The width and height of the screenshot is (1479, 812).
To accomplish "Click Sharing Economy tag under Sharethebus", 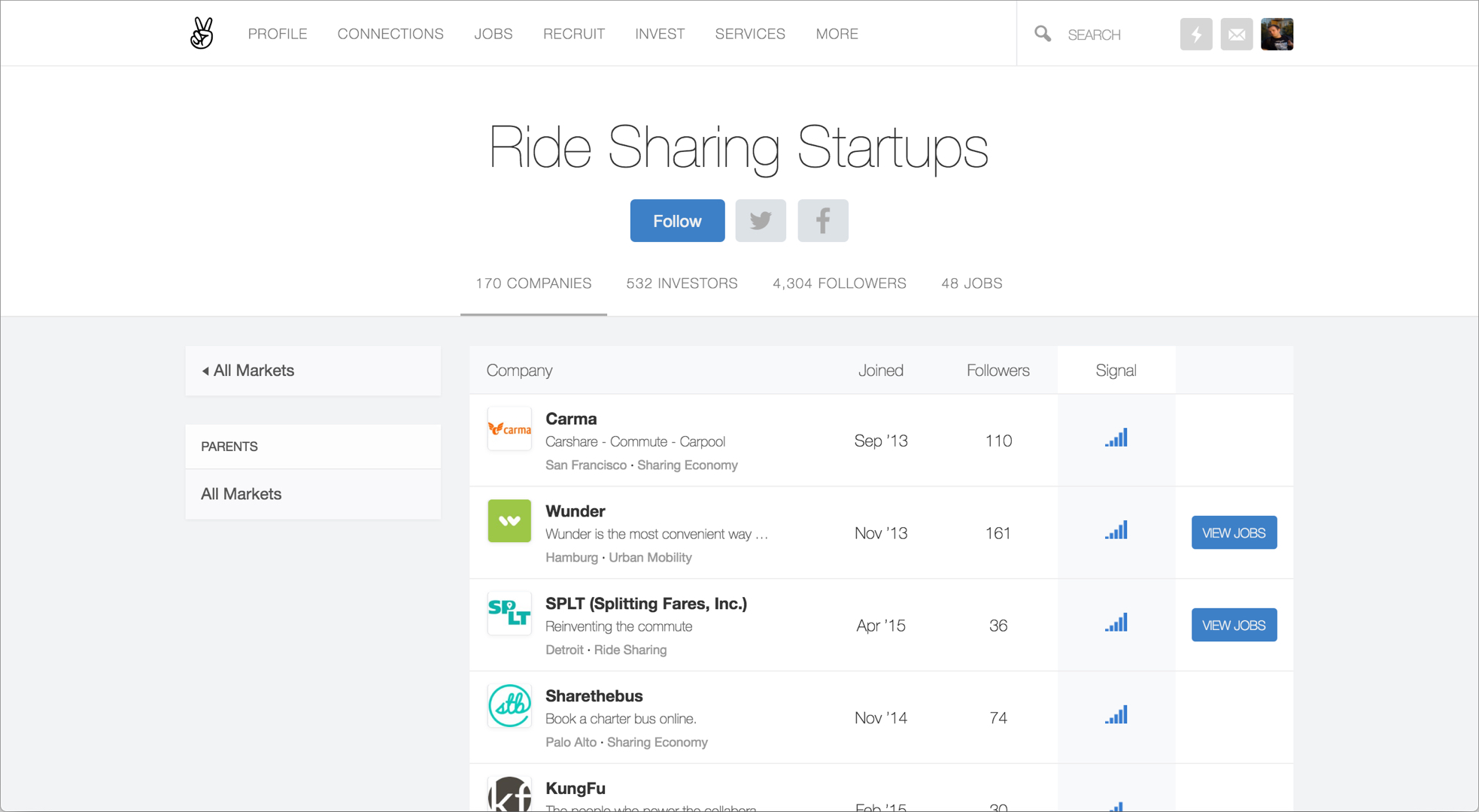I will tap(658, 743).
